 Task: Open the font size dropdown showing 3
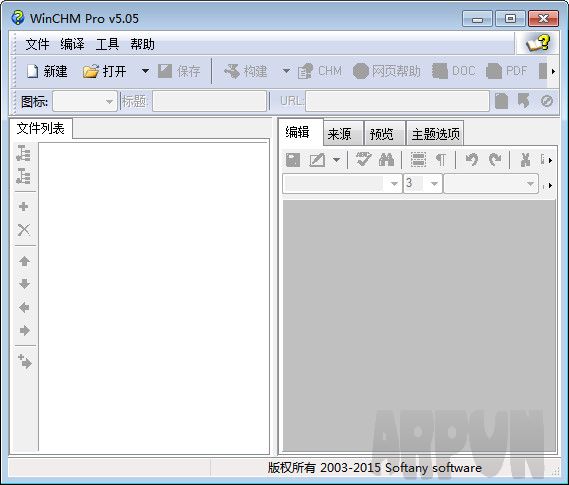tap(422, 184)
